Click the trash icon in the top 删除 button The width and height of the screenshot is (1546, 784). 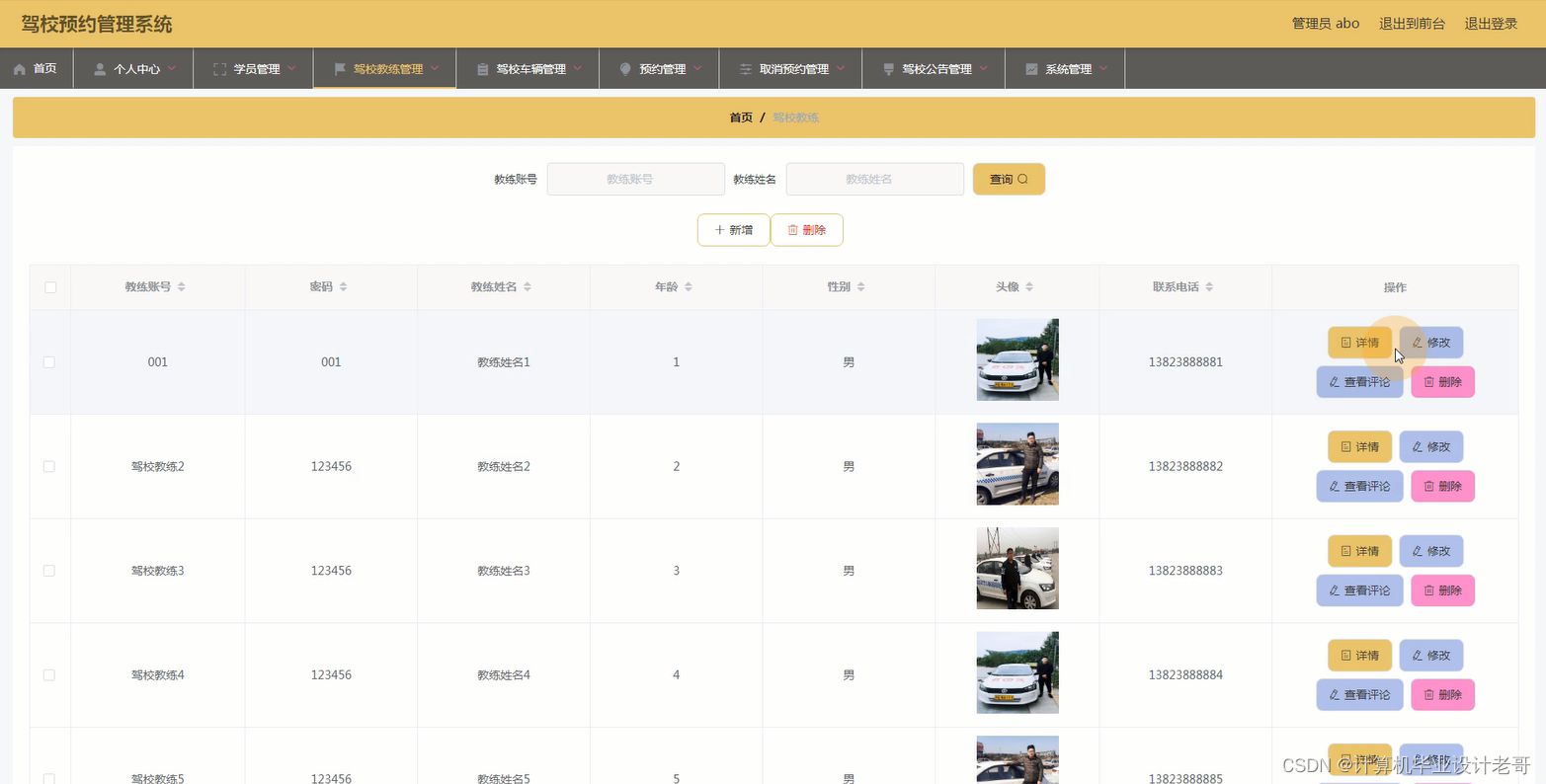tap(792, 230)
